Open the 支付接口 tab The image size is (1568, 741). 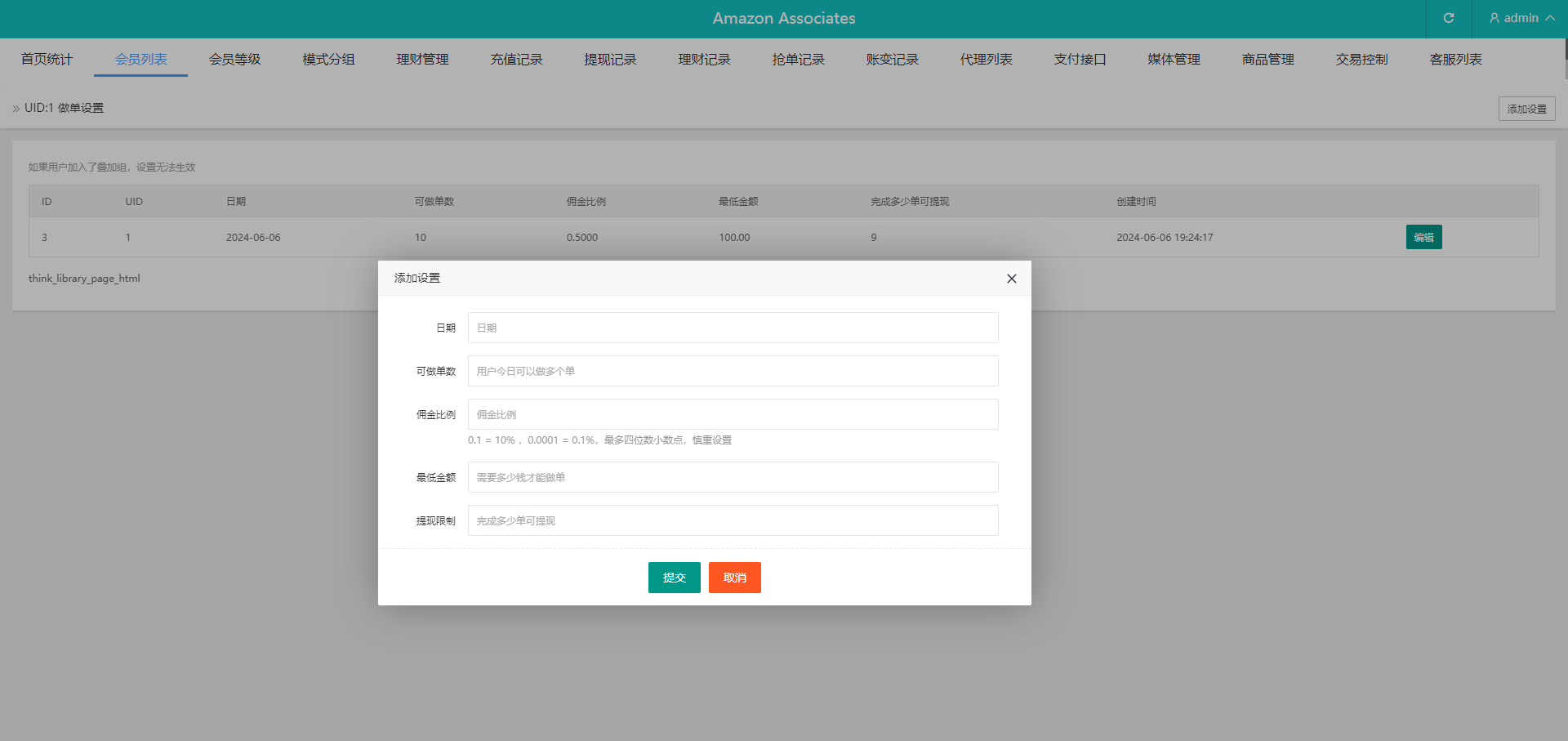1080,60
